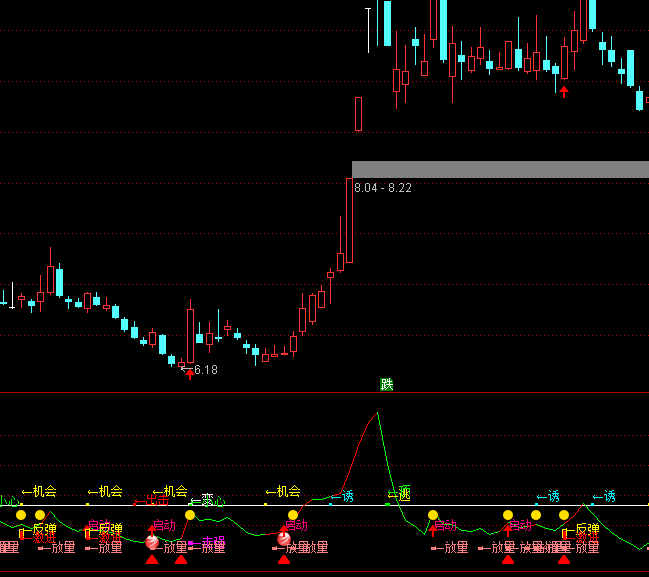Click the 变心 label on the white line
The width and height of the screenshot is (649, 577).
click(x=203, y=499)
